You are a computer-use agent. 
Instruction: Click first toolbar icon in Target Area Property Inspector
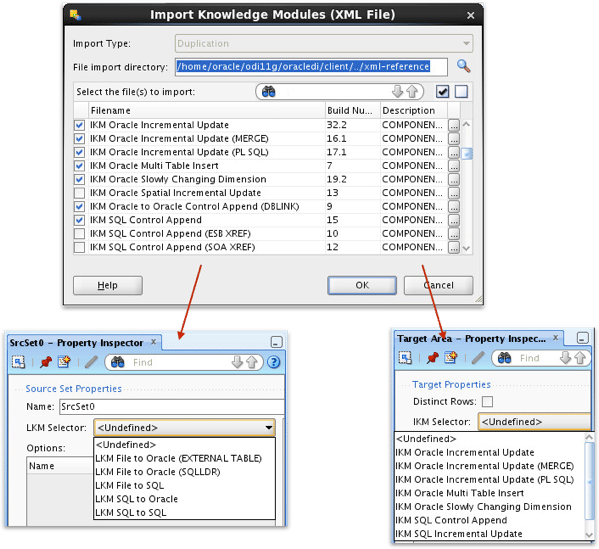click(x=405, y=358)
